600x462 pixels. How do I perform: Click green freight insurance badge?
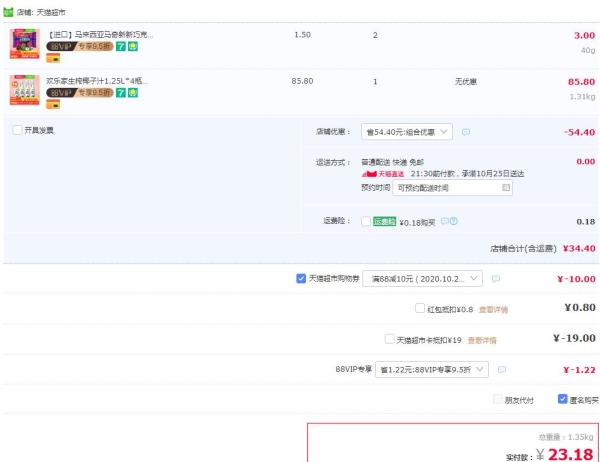[x=384, y=221]
